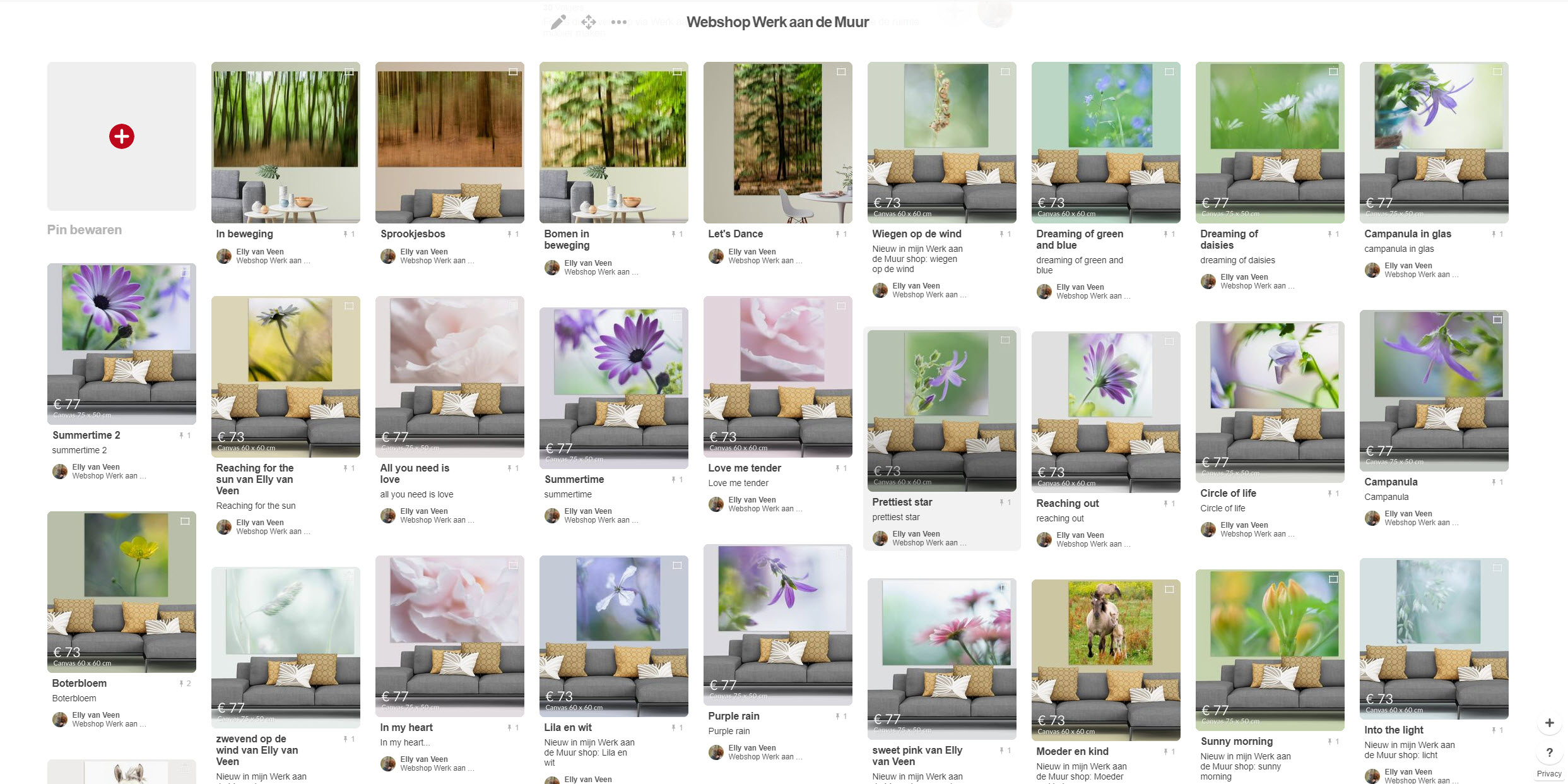1568x784 pixels.
Task: Open the Love me tender pin image
Action: pos(777,377)
